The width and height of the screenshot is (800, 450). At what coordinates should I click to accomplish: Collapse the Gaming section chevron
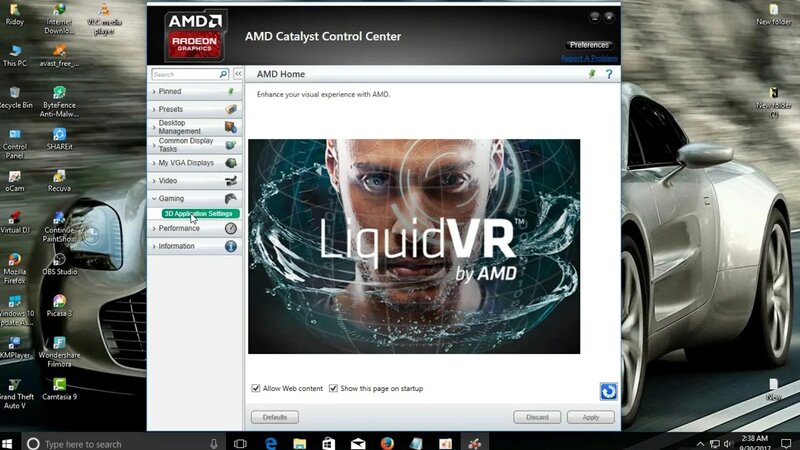tap(154, 198)
